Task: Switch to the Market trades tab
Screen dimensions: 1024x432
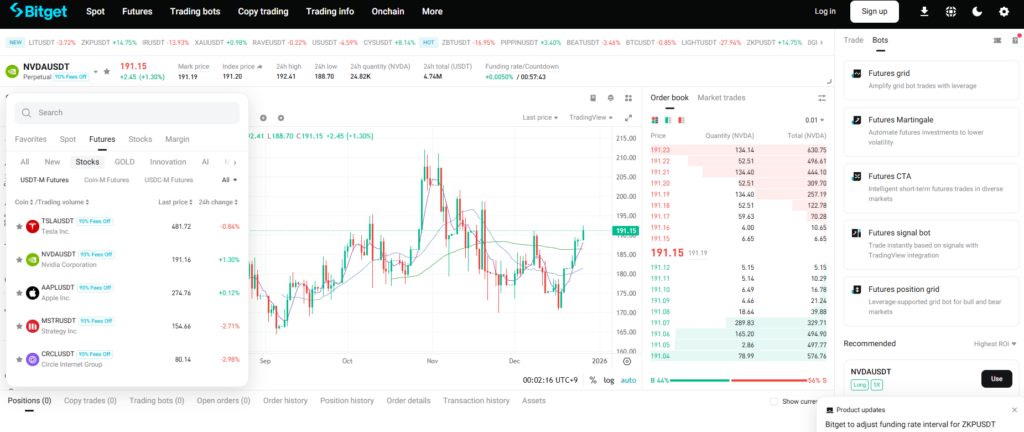Action: (721, 98)
